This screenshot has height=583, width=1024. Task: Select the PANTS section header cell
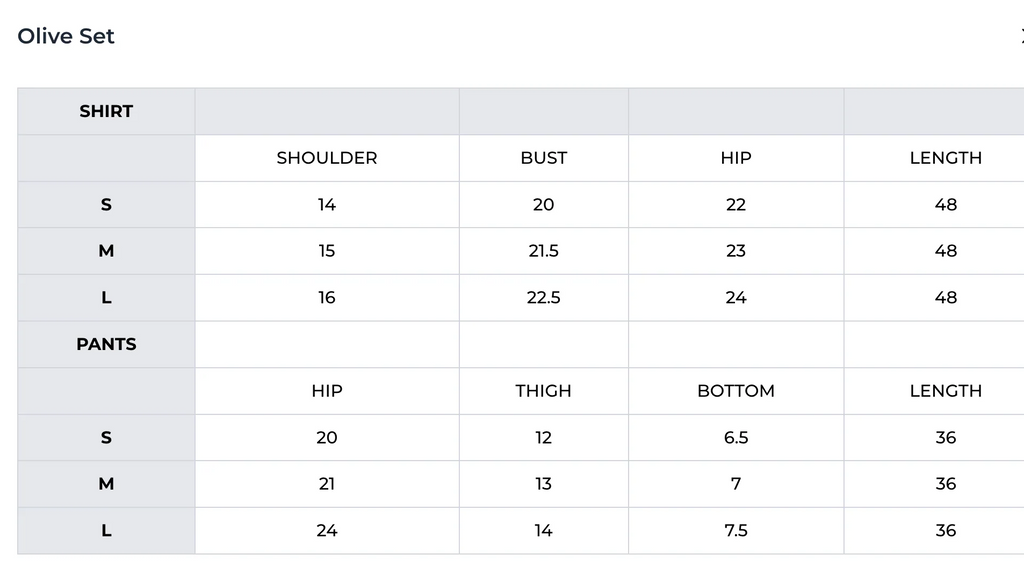click(106, 344)
